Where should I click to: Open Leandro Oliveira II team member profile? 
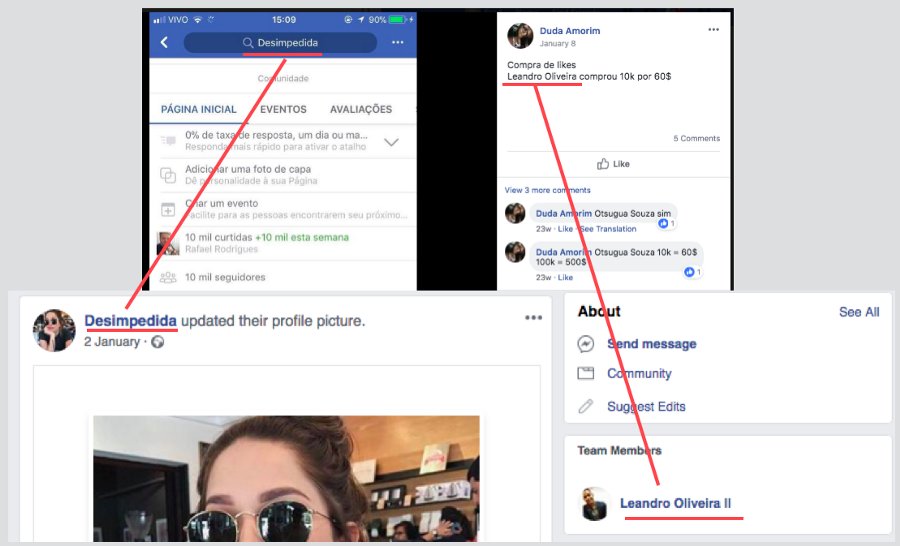click(x=676, y=504)
